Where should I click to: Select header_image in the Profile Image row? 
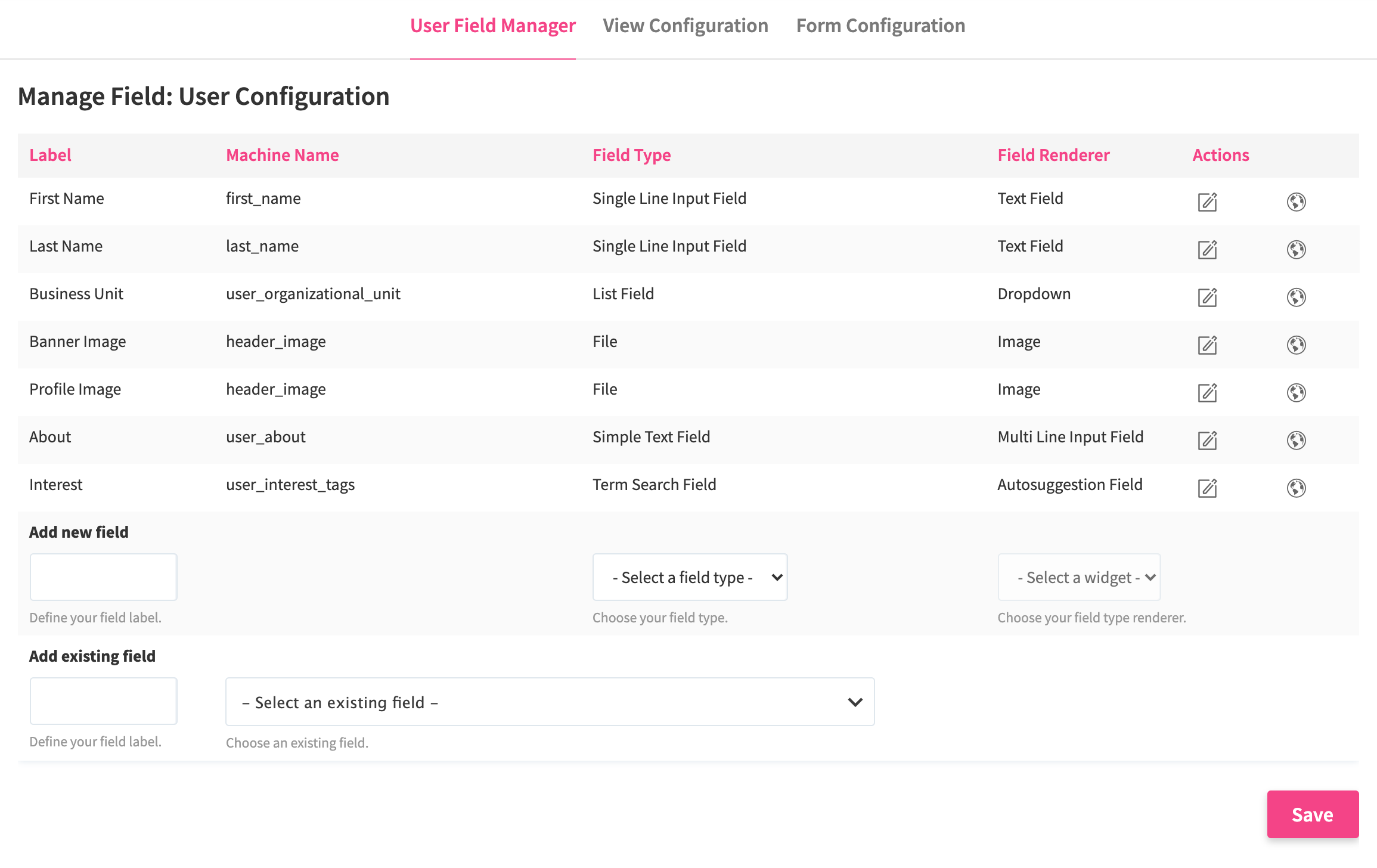tap(275, 389)
